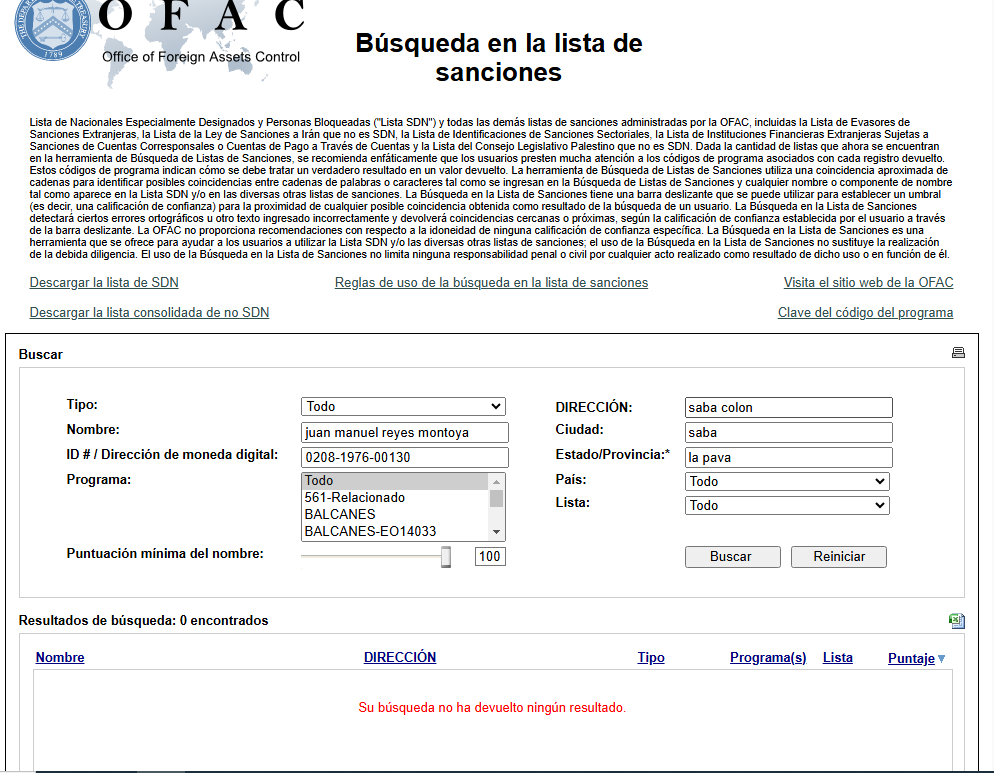Open the Tipo dropdown

click(x=403, y=407)
